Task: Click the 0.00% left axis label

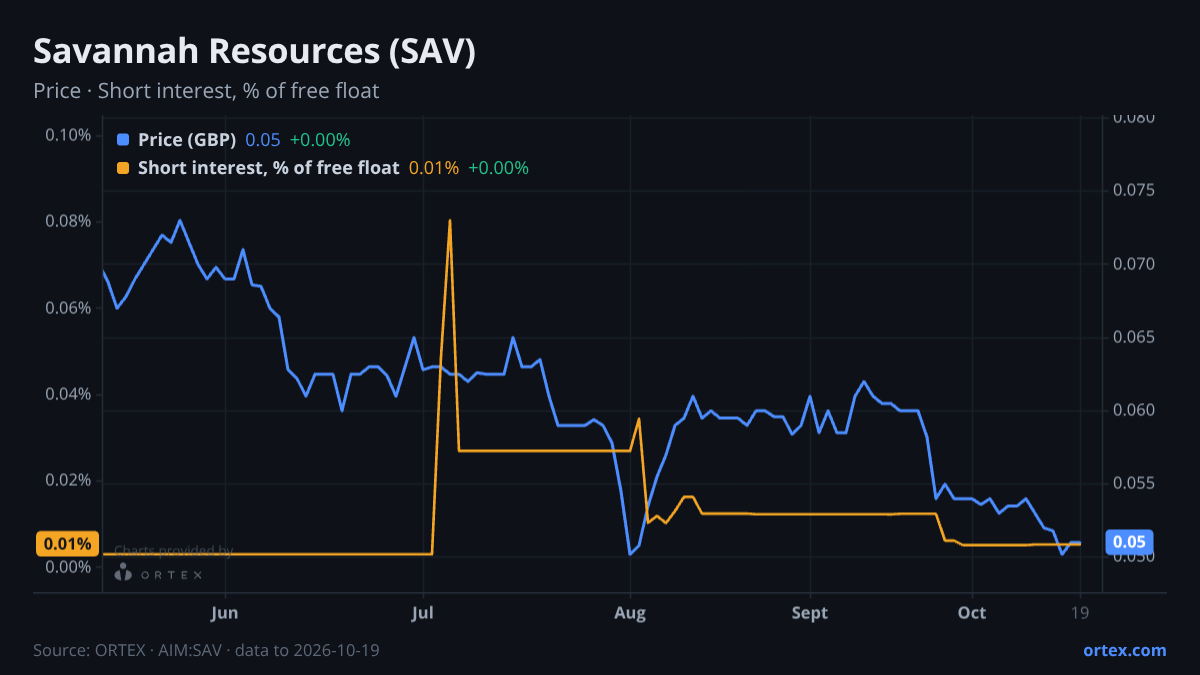Action: click(68, 567)
